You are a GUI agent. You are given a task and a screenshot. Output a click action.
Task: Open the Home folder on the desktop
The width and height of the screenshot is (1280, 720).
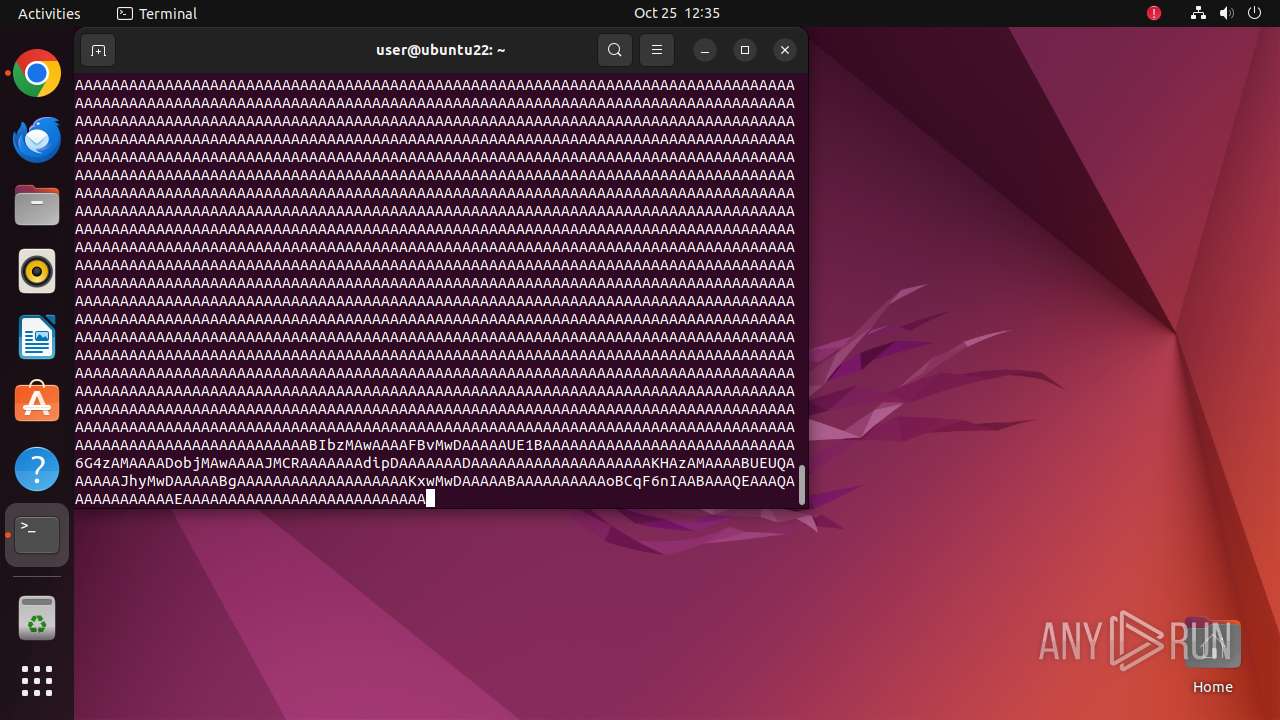(1212, 655)
